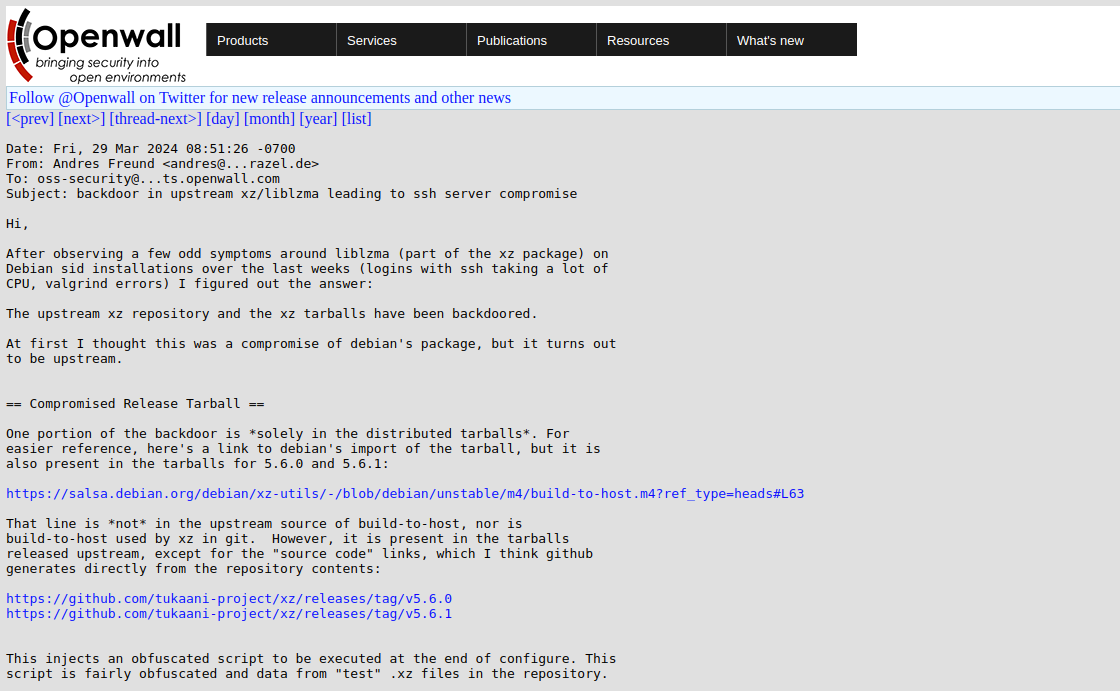Click 'At first I thought this was' line

coord(311,344)
